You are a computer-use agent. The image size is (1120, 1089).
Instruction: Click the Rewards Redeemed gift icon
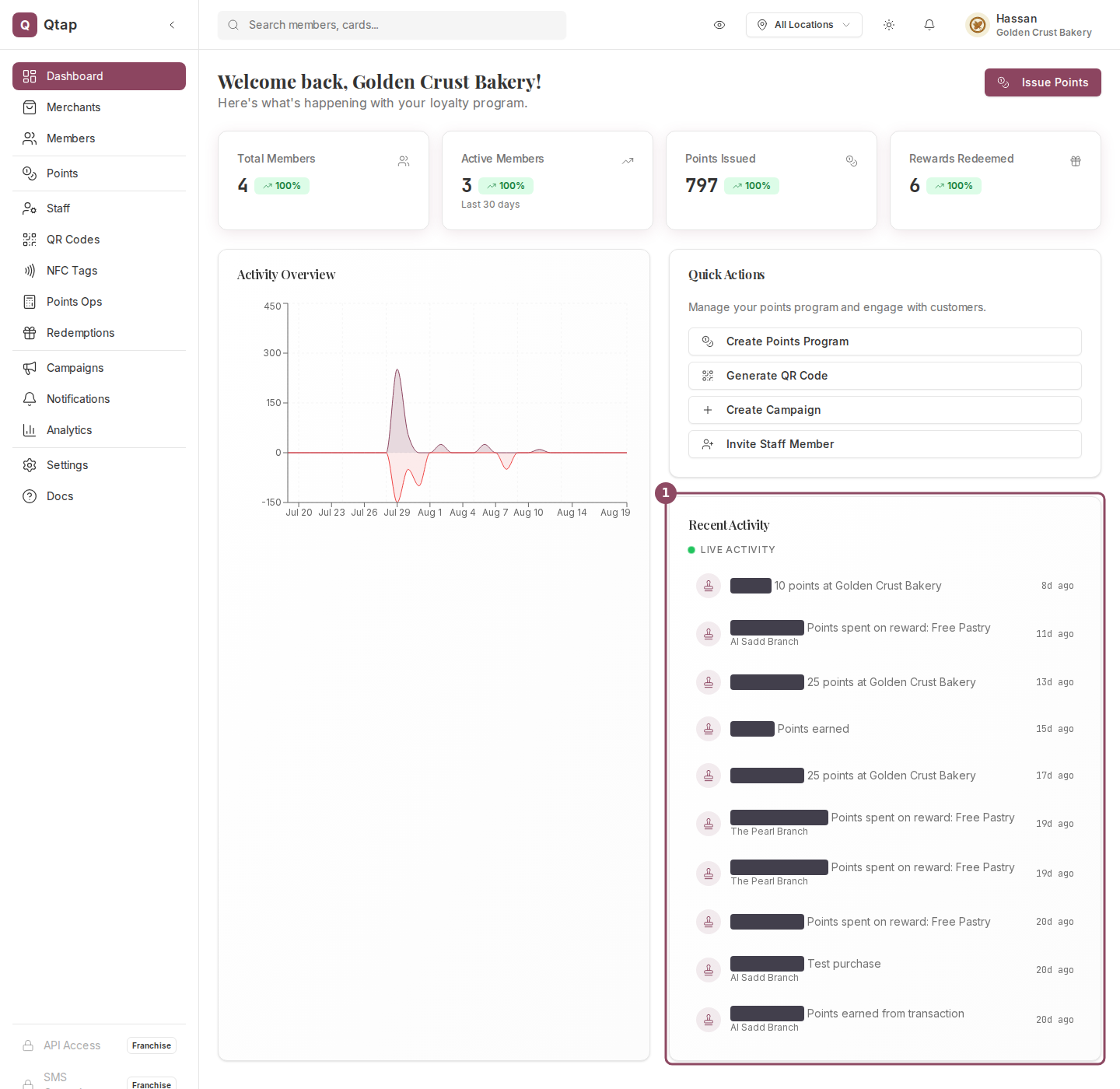pos(1076,161)
